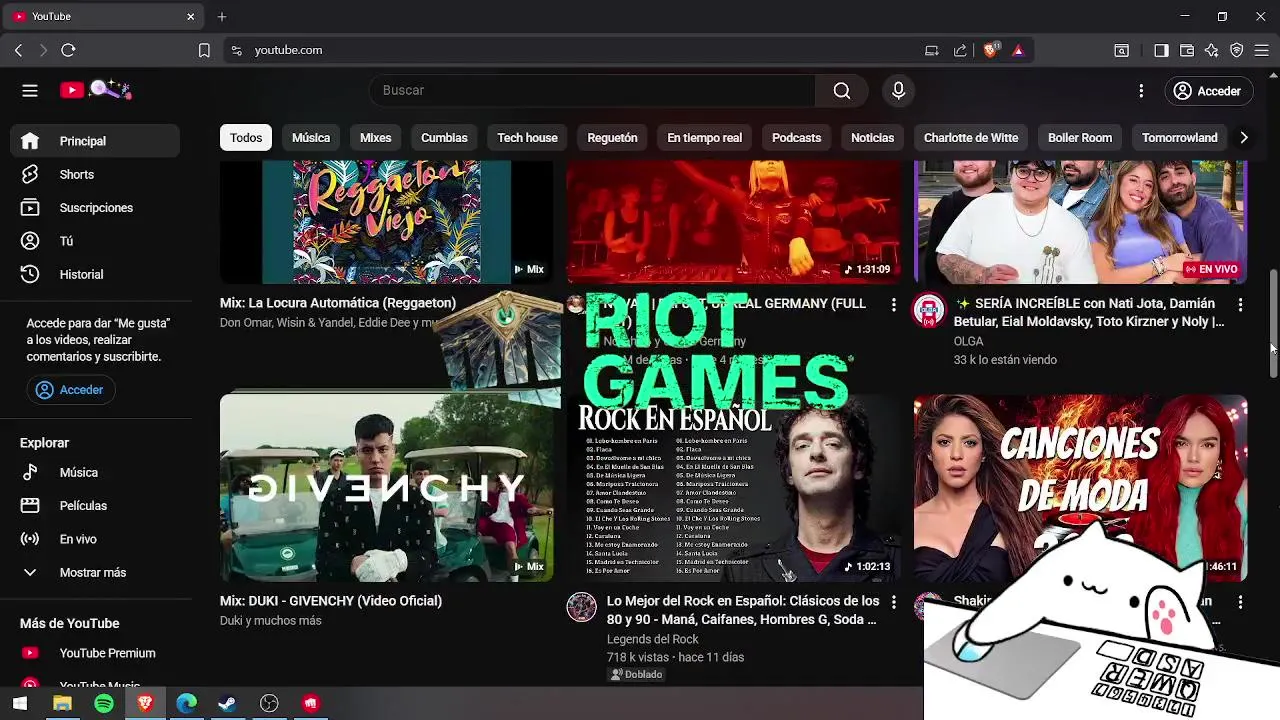Click the Acceder button in the header
This screenshot has height=720, width=1280.
[x=1207, y=91]
